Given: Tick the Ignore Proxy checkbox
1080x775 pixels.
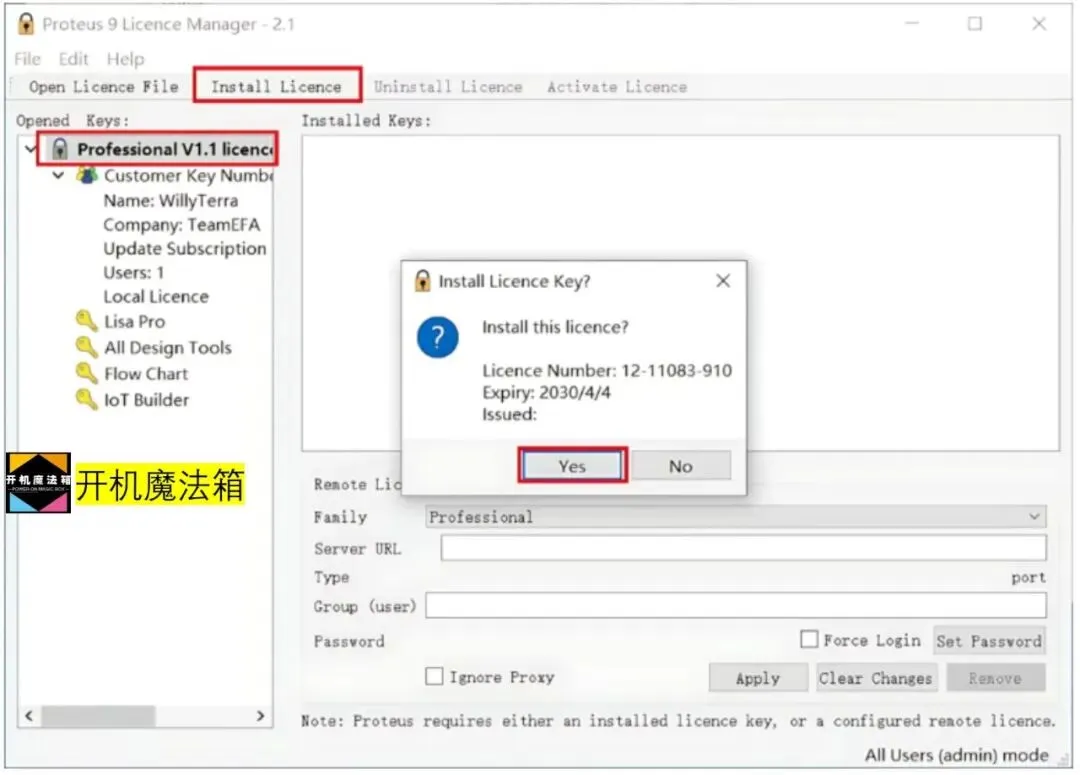Looking at the screenshot, I should click(x=434, y=676).
